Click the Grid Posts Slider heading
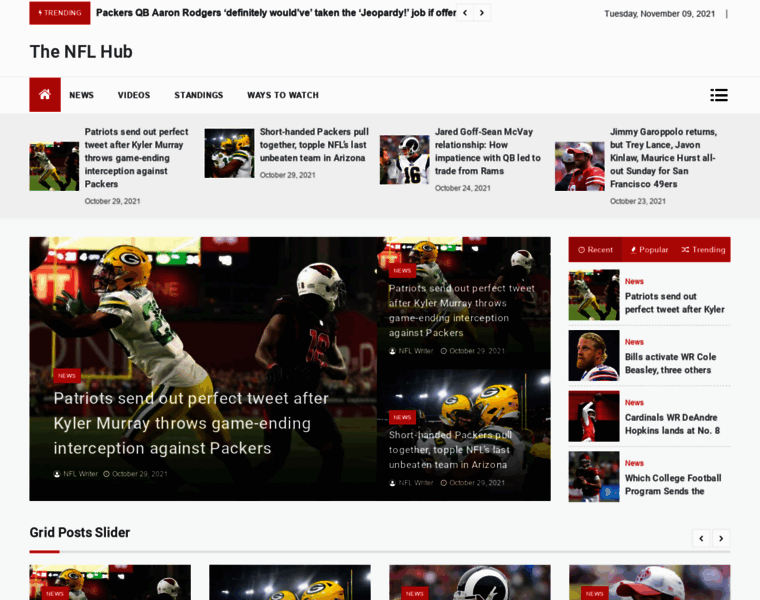 click(80, 533)
